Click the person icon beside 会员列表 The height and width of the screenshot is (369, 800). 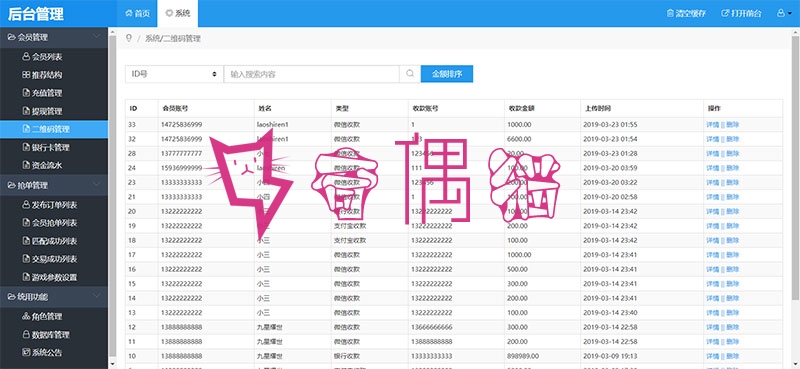(26, 57)
